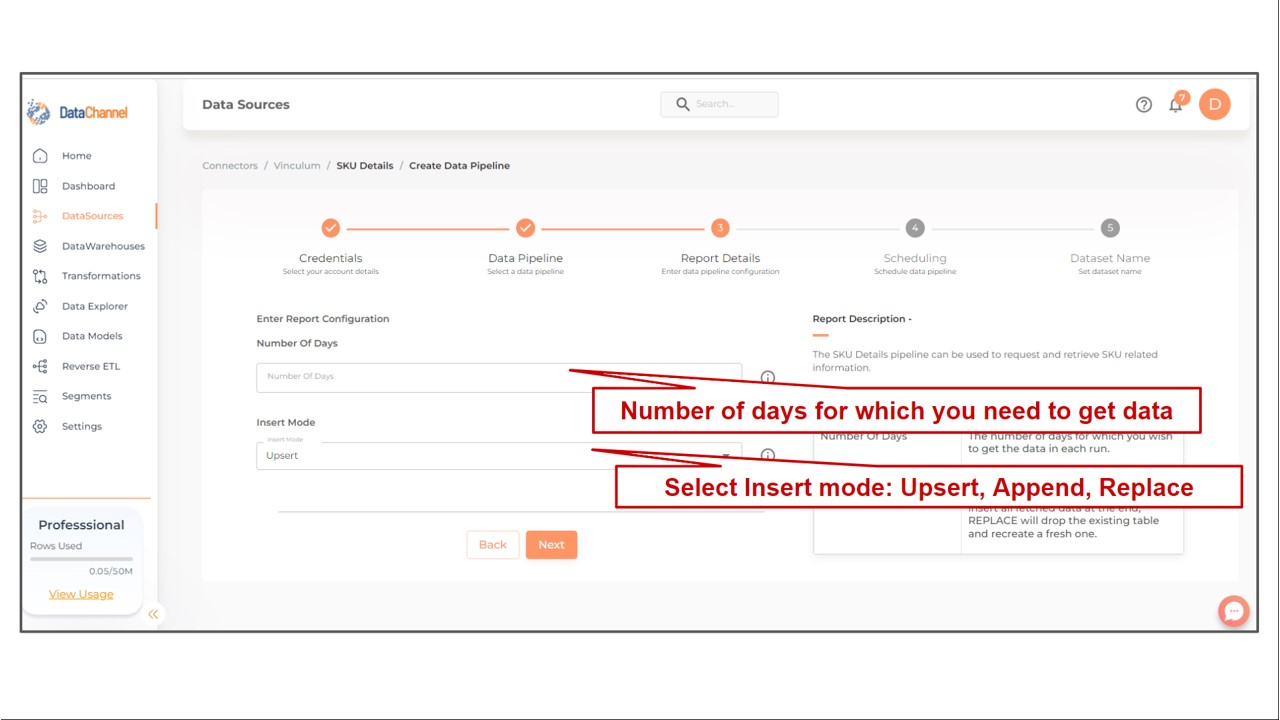1280x720 pixels.
Task: Click the Reverse ETL icon
Action: coord(40,366)
